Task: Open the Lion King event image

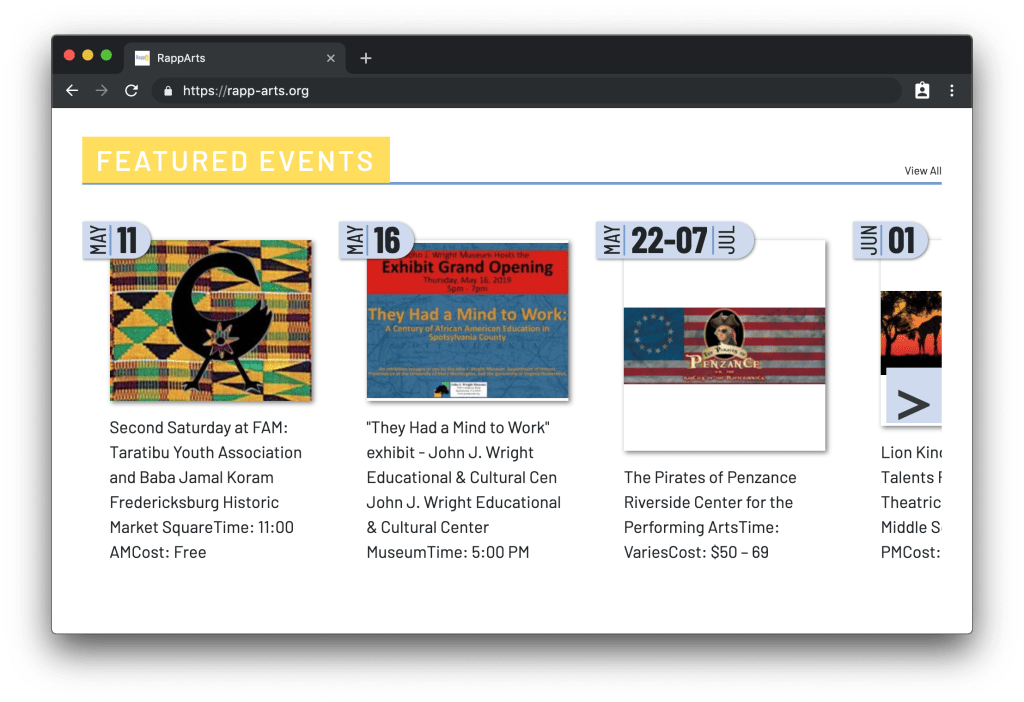Action: tap(910, 332)
